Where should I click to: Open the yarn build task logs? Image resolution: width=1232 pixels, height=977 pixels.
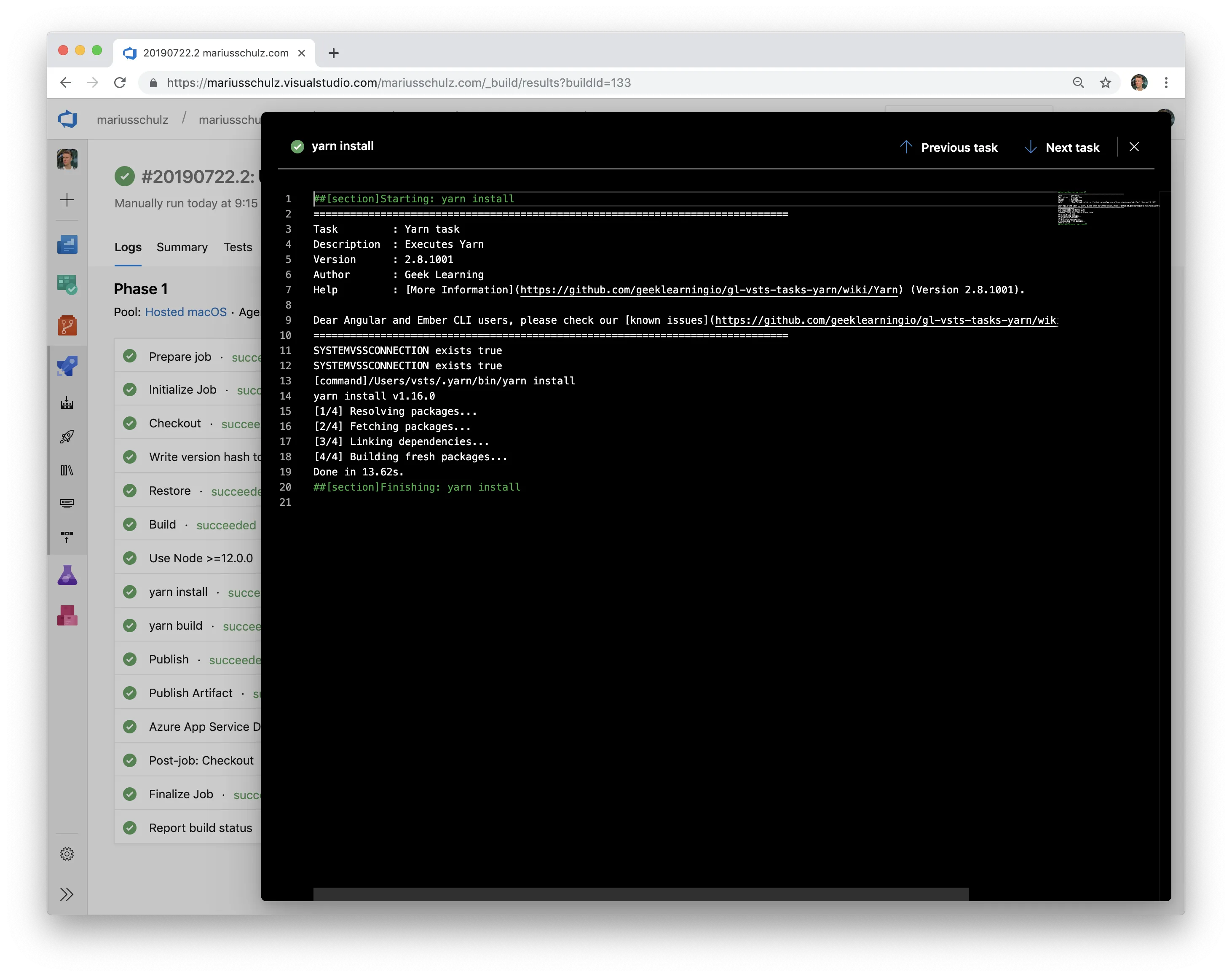[x=175, y=625]
